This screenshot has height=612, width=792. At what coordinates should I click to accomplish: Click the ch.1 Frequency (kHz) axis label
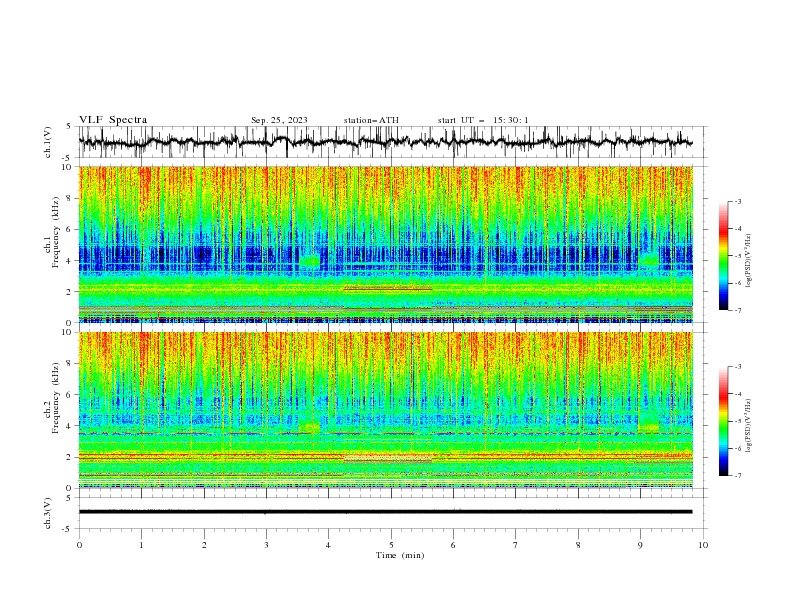52,232
